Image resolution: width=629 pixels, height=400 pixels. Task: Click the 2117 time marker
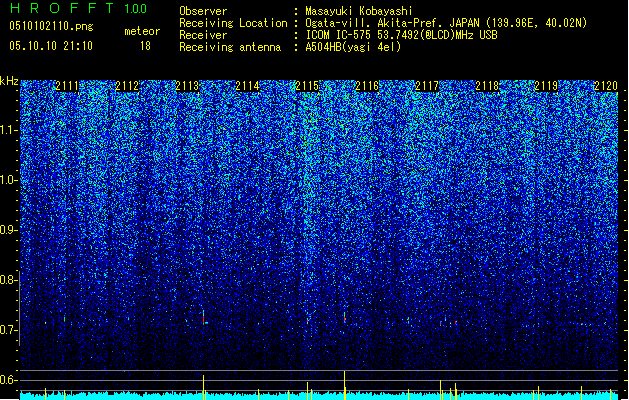427,86
